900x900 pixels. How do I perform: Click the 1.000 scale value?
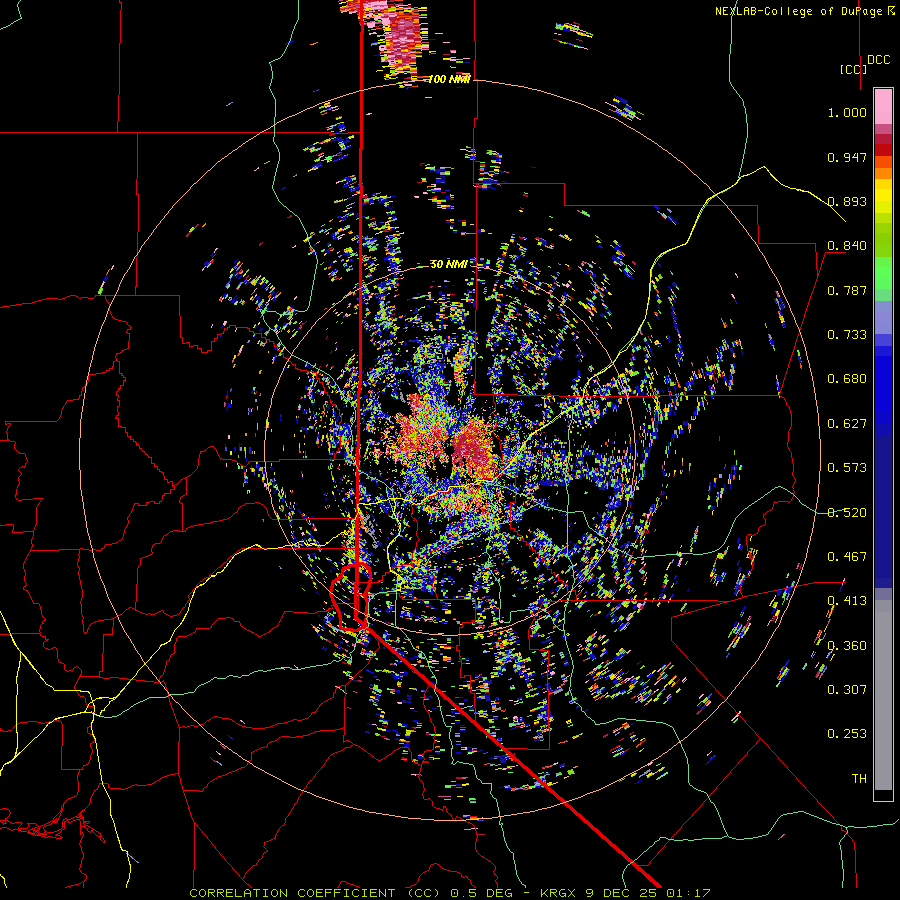click(x=847, y=112)
